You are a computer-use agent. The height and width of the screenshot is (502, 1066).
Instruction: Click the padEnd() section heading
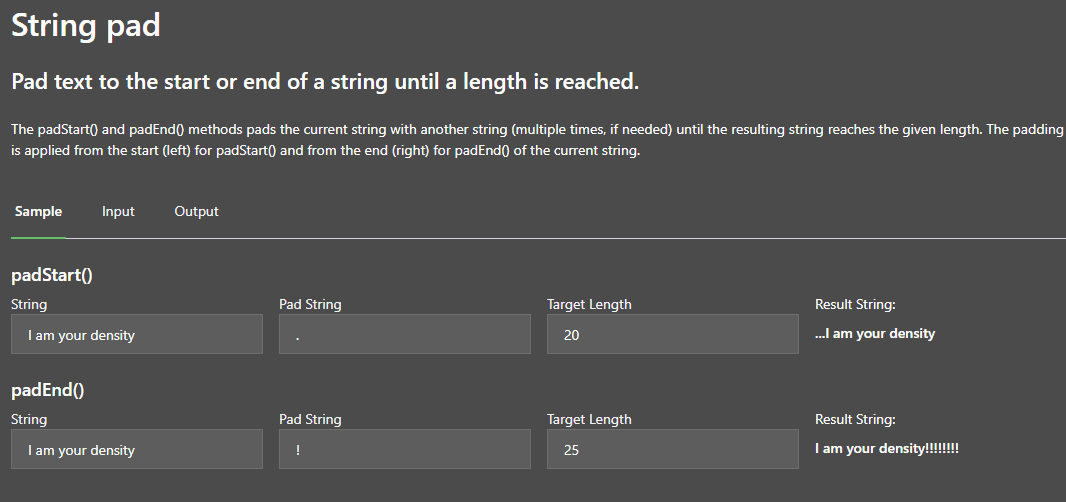[x=48, y=391]
